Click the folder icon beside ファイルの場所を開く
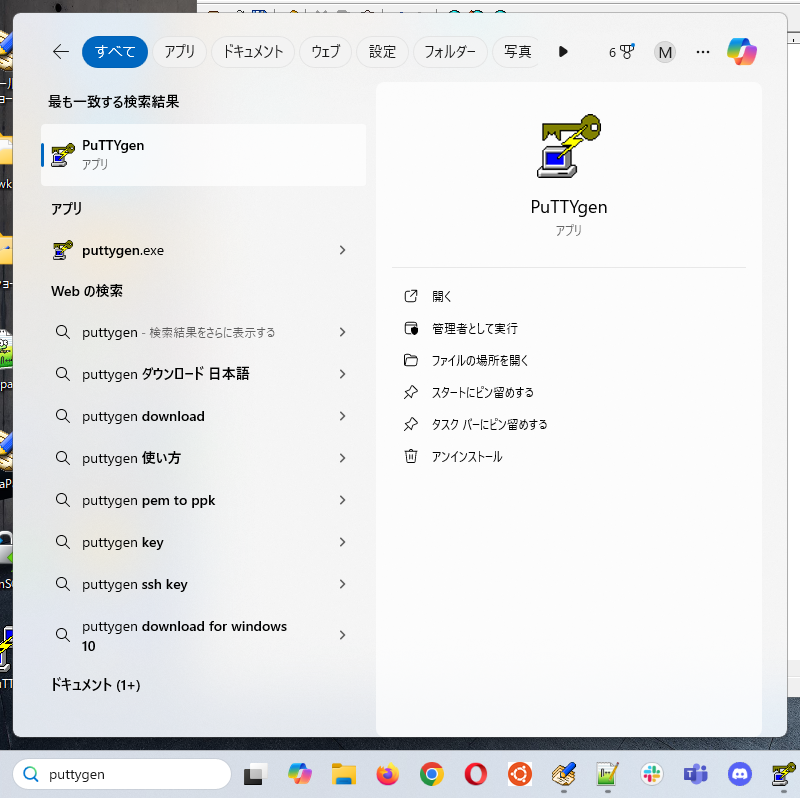 coord(411,360)
